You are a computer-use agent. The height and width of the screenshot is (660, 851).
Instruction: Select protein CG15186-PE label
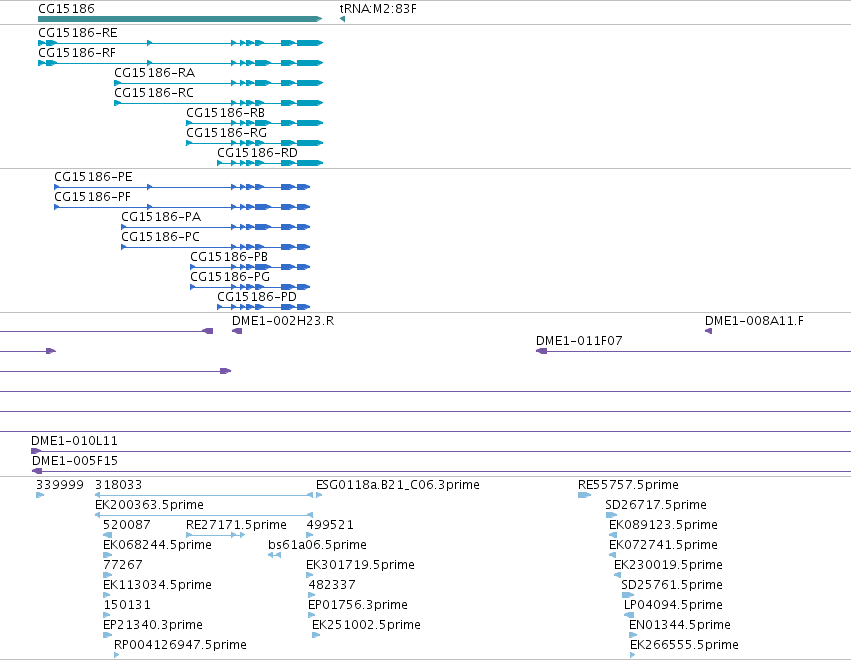point(93,177)
